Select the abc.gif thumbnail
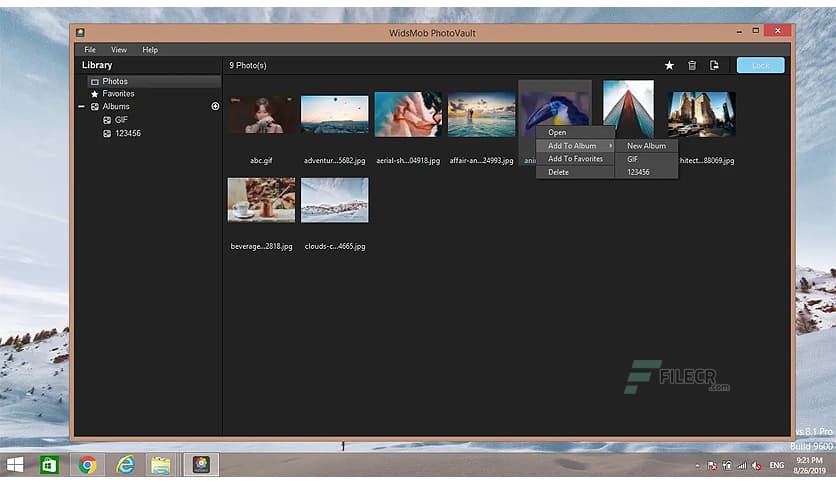836x484 pixels. point(261,114)
